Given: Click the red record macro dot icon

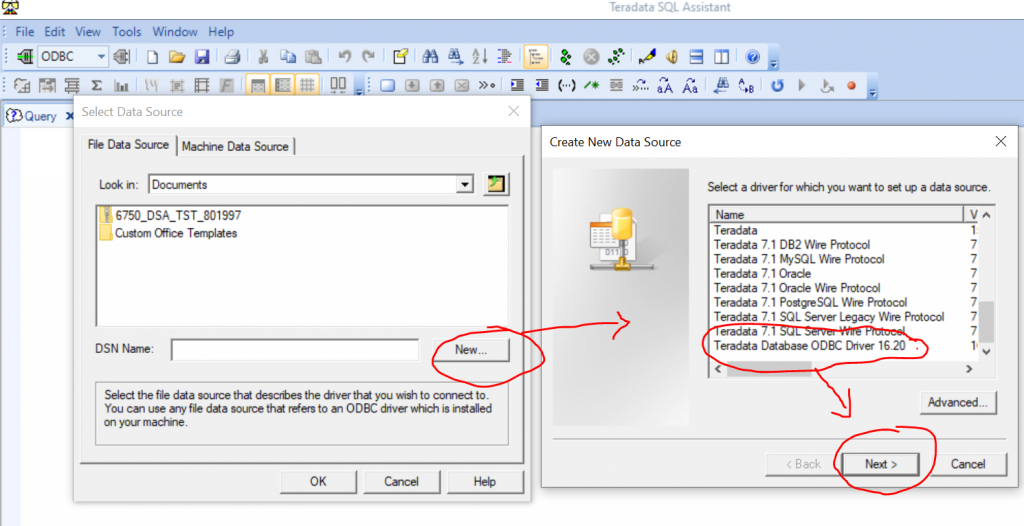Looking at the screenshot, I should [x=851, y=86].
